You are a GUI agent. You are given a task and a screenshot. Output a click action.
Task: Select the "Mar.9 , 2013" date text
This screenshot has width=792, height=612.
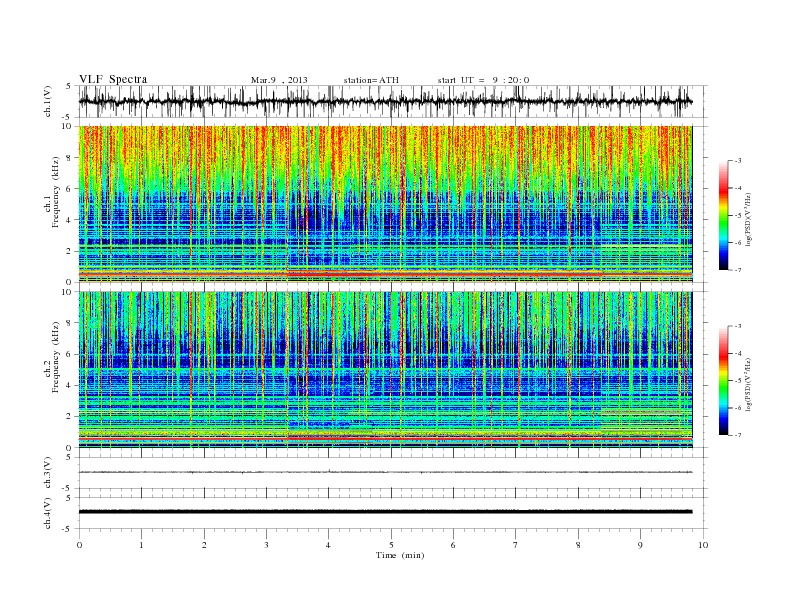point(279,80)
